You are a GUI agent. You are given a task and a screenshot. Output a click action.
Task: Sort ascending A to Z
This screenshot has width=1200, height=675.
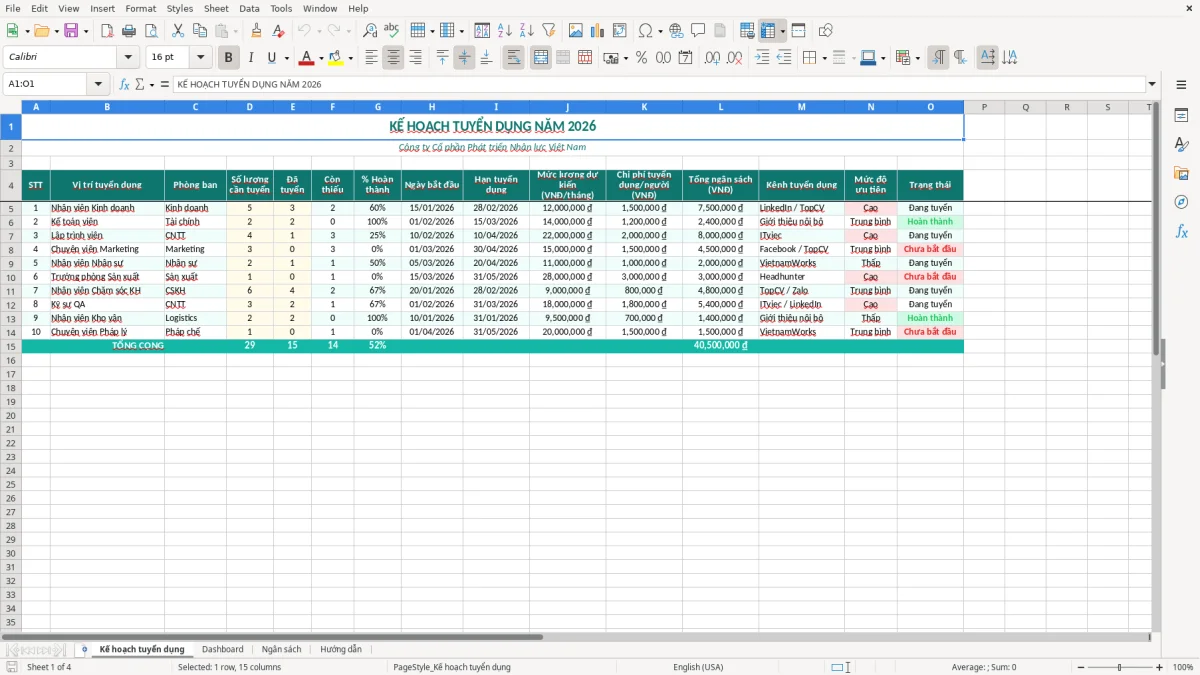tap(505, 31)
